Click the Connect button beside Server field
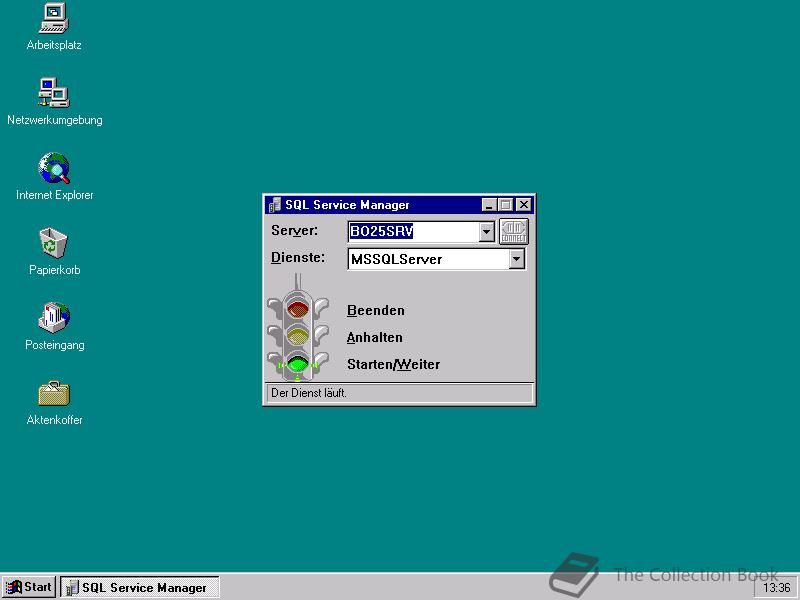 (513, 232)
